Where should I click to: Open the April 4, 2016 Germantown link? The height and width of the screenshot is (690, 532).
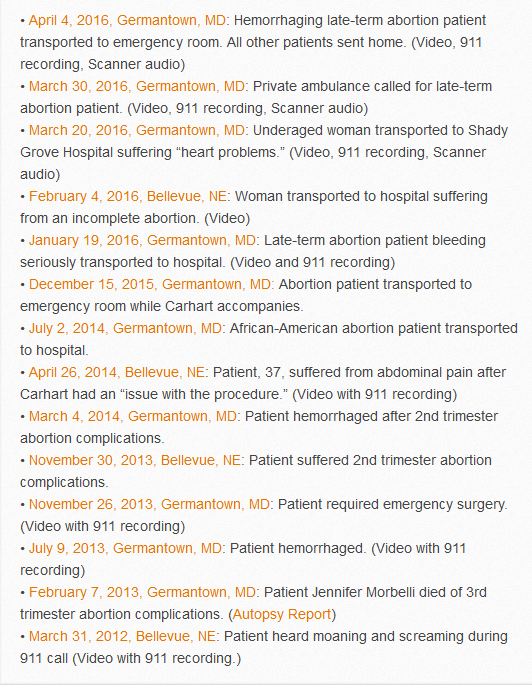(x=127, y=21)
